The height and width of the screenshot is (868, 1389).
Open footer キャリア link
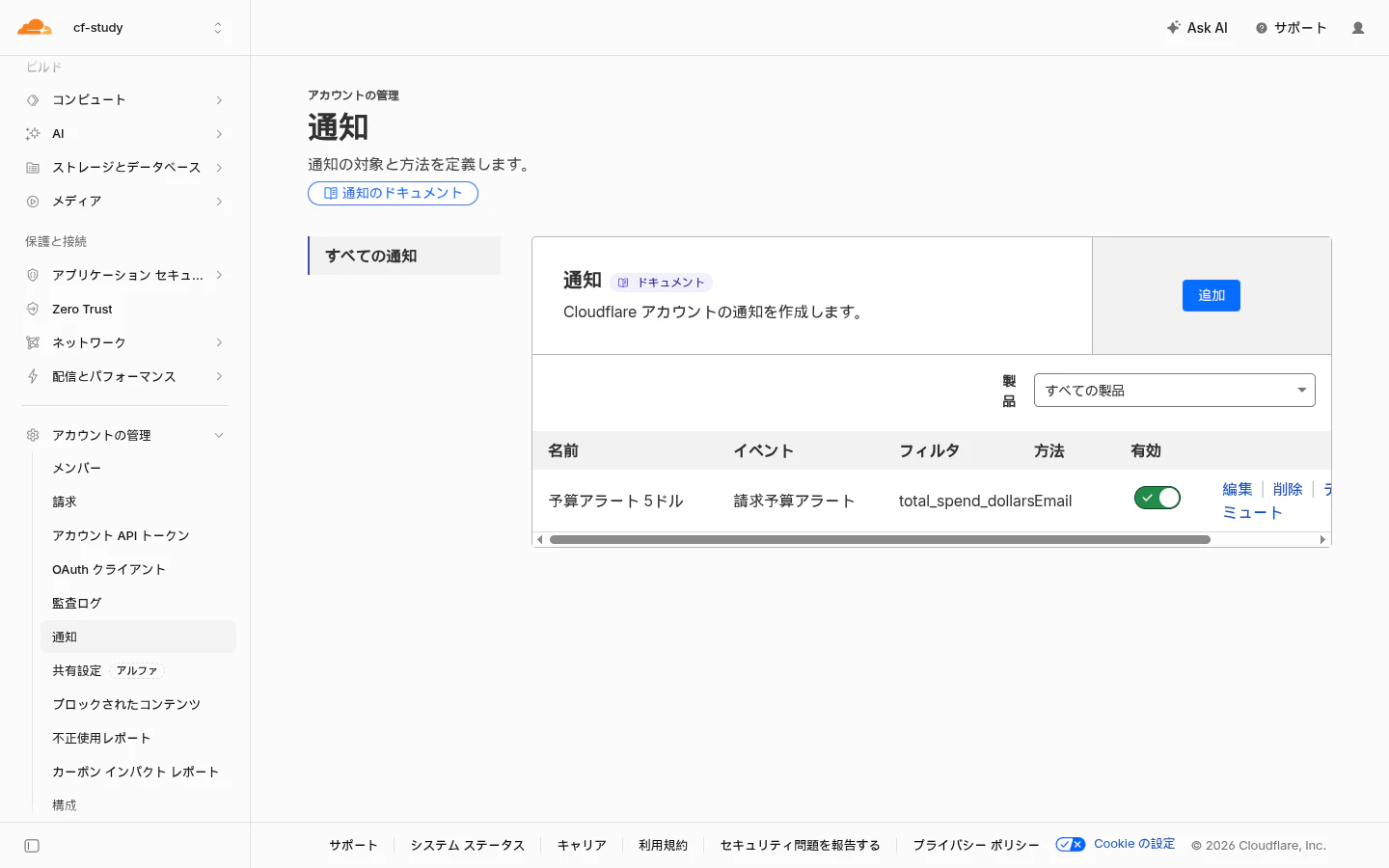click(582, 845)
